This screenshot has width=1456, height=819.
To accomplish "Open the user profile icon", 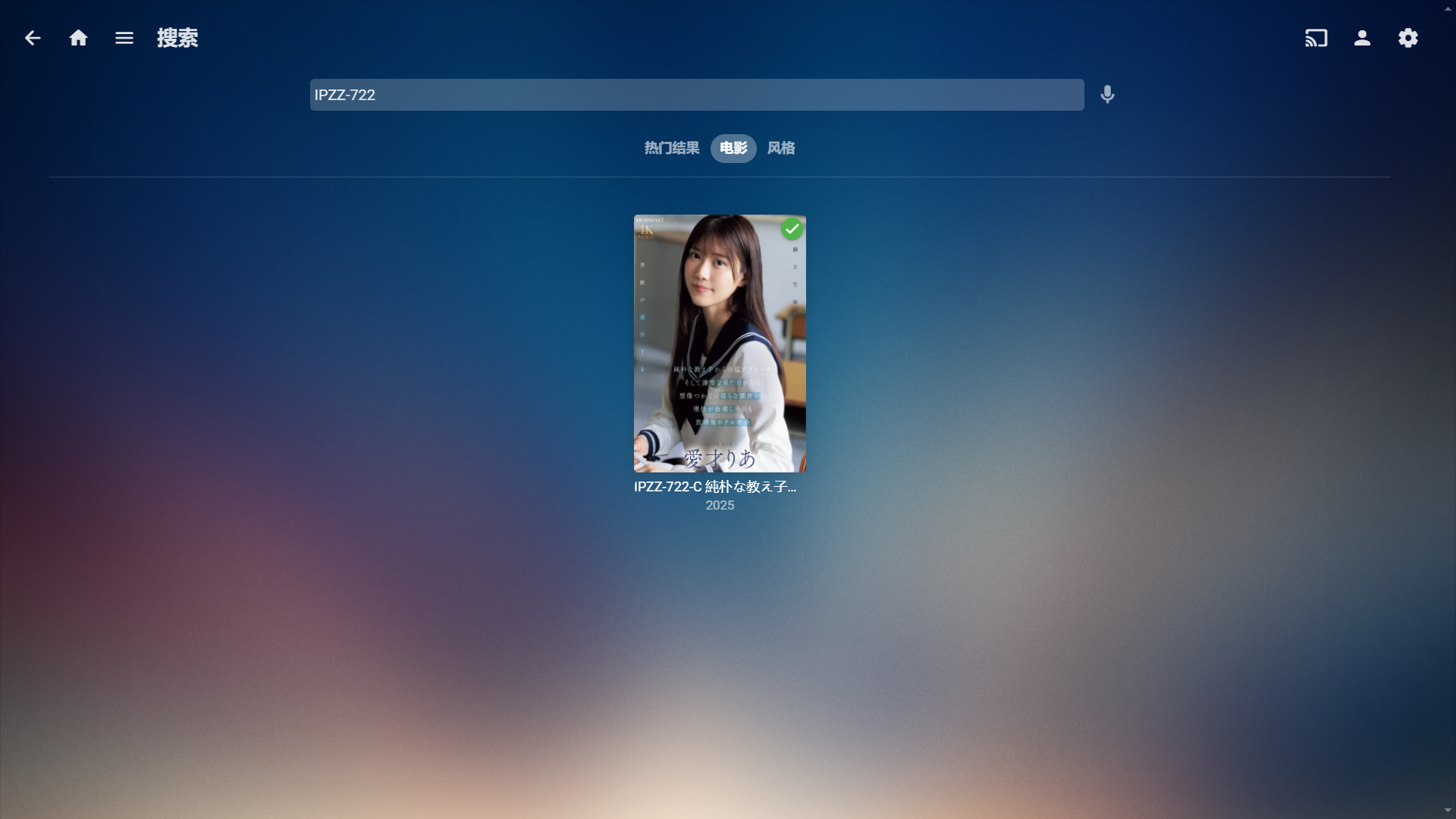I will (x=1362, y=38).
